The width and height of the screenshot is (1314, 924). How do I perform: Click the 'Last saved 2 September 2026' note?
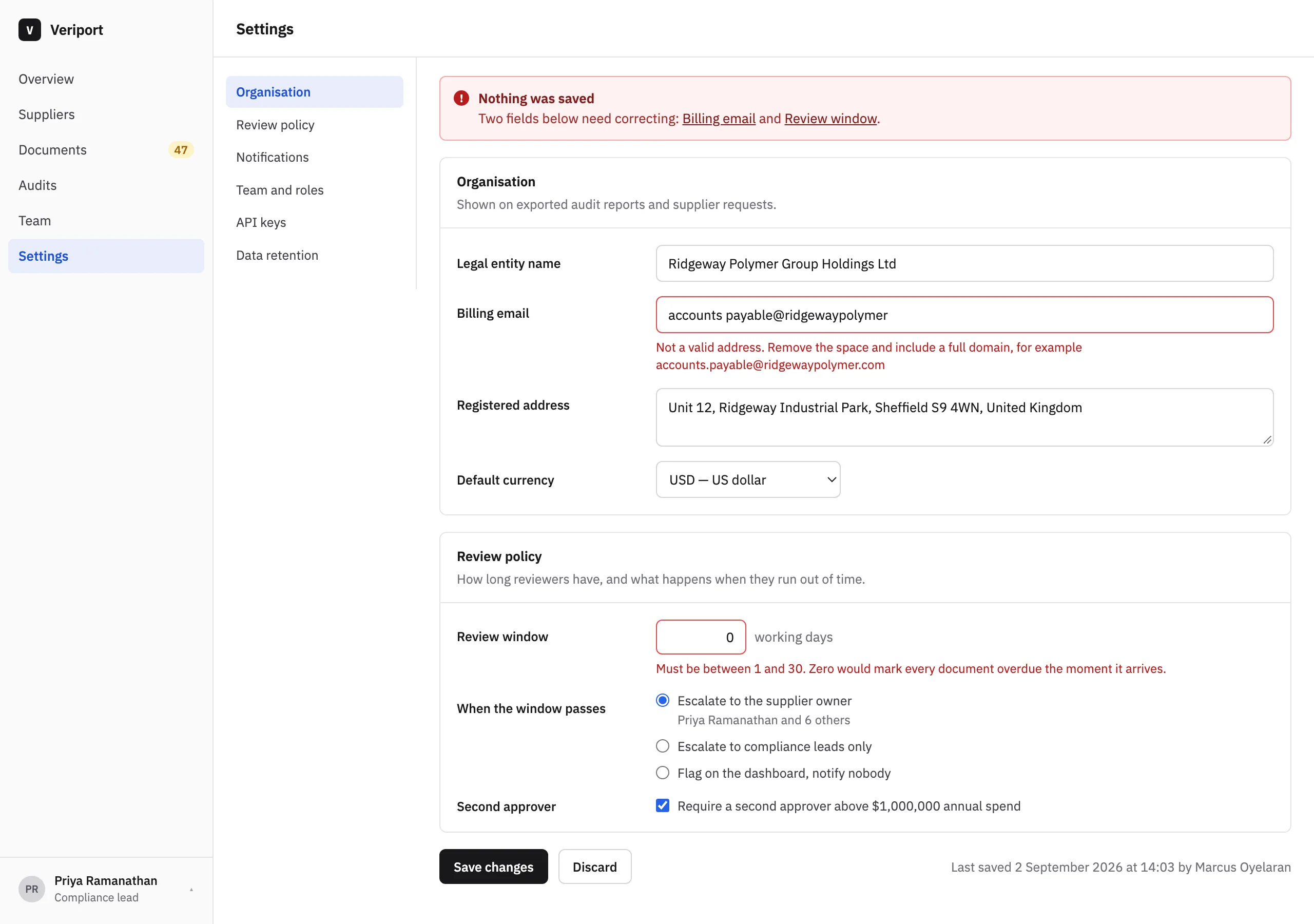[x=1120, y=867]
